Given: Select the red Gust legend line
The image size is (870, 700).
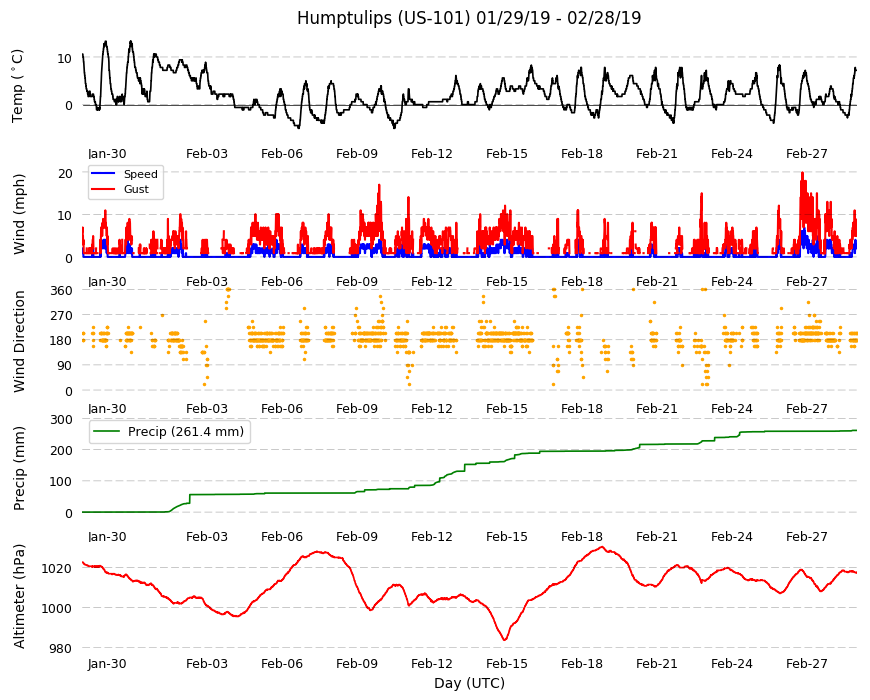Looking at the screenshot, I should coord(103,189).
